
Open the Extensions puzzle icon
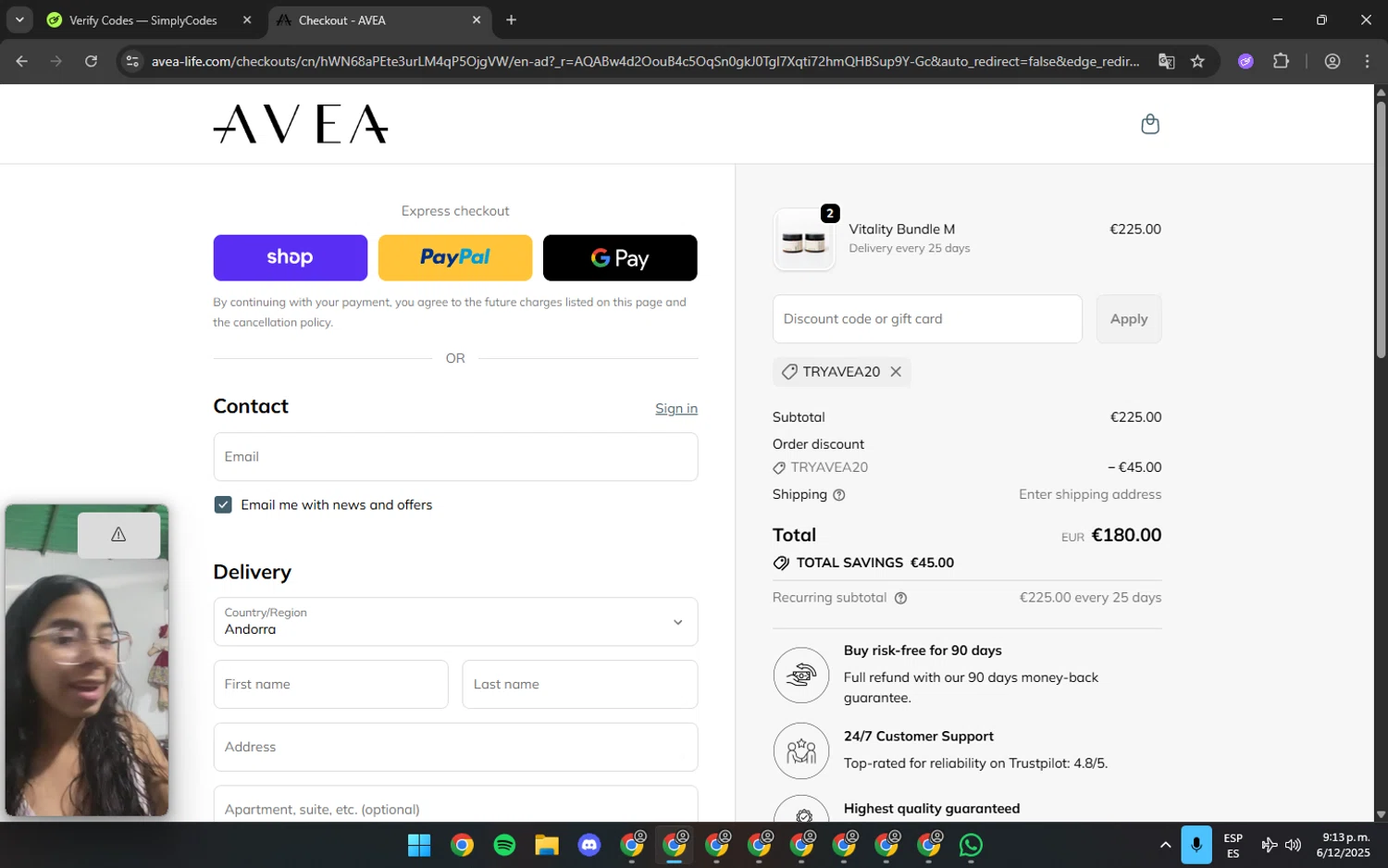coord(1281,61)
